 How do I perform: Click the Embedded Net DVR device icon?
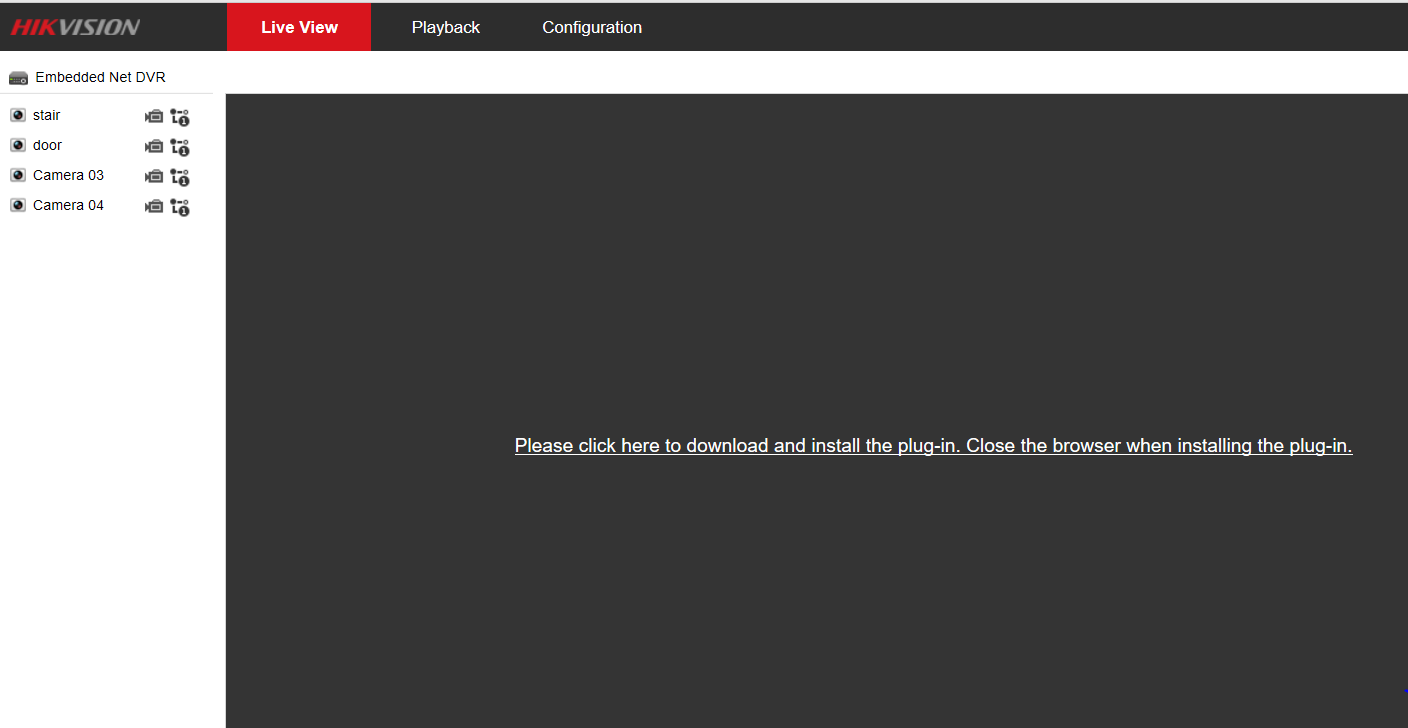pos(18,78)
